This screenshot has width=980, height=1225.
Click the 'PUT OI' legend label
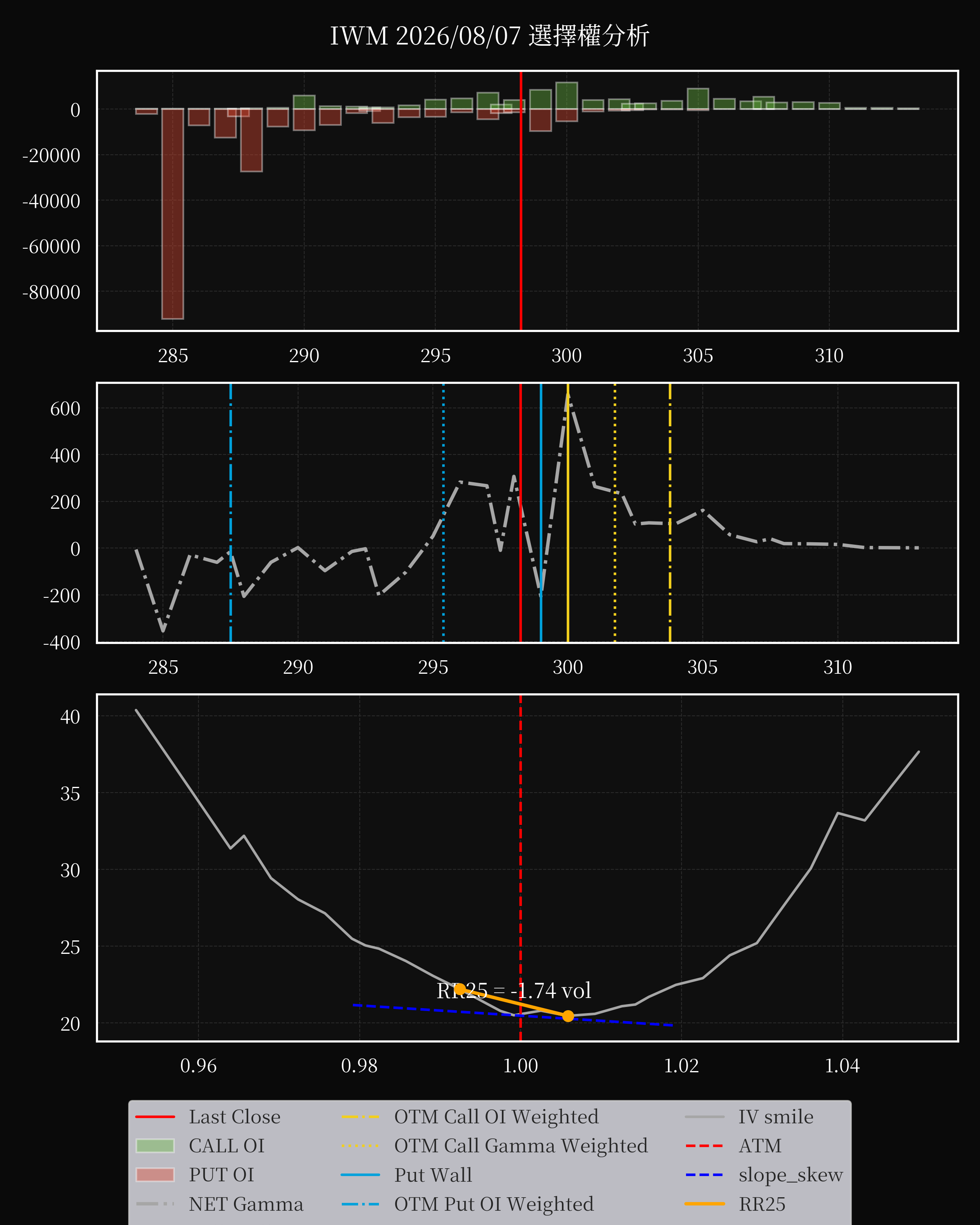[222, 1174]
